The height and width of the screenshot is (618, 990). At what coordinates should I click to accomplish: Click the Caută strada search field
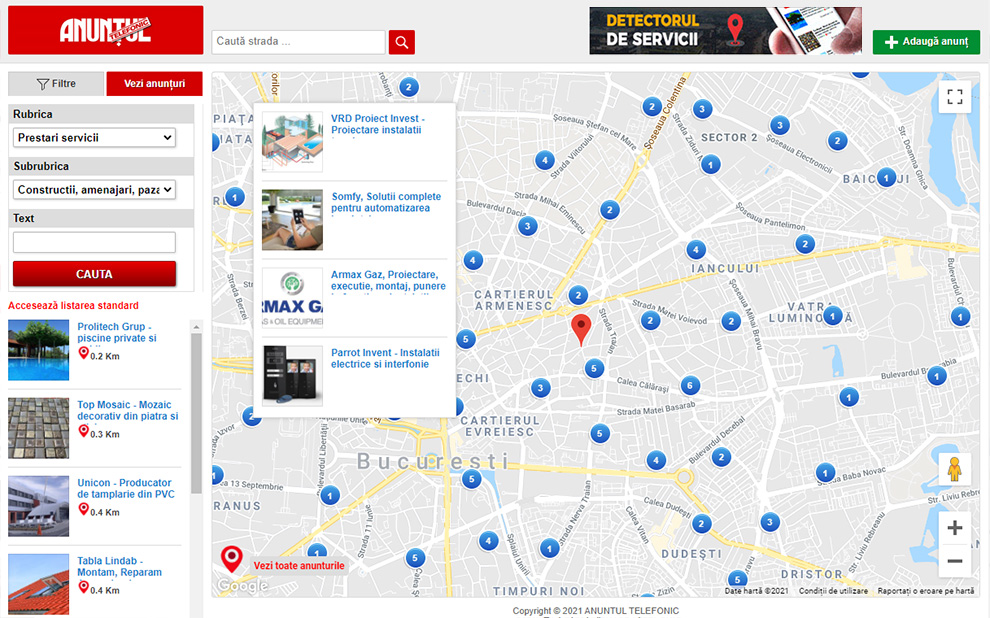[x=298, y=42]
